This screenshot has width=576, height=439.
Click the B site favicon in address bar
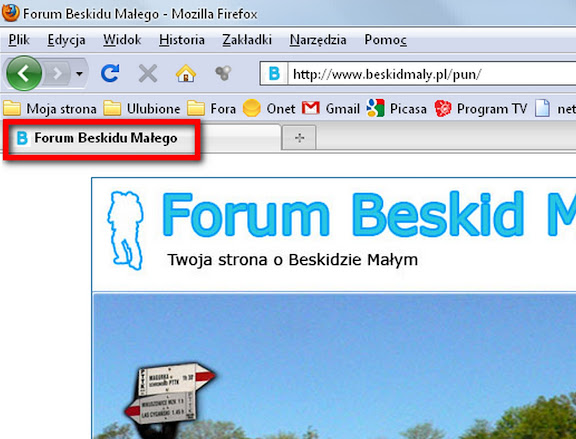pyautogui.click(x=274, y=74)
